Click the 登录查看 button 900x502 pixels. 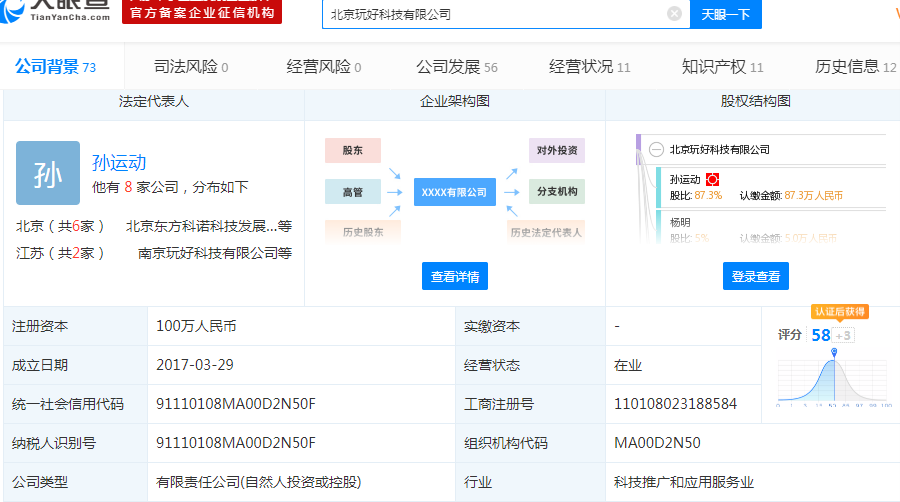(x=755, y=276)
